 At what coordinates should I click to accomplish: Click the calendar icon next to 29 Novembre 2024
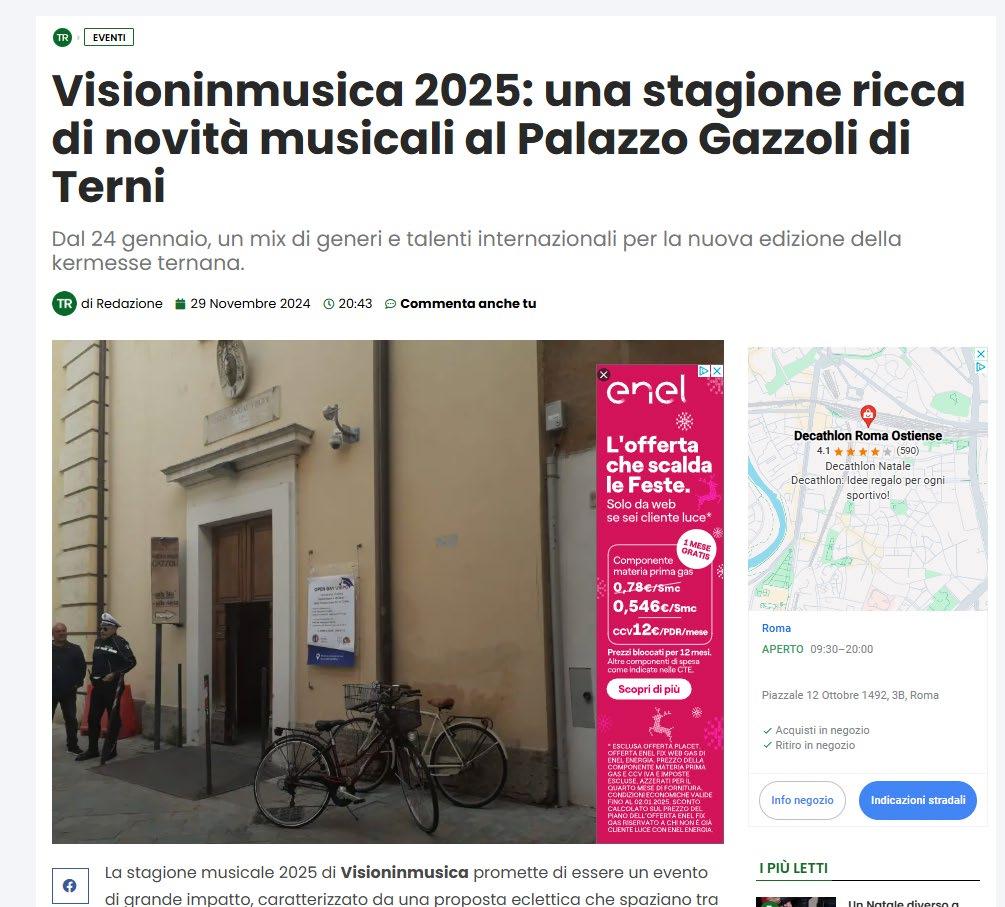click(180, 304)
